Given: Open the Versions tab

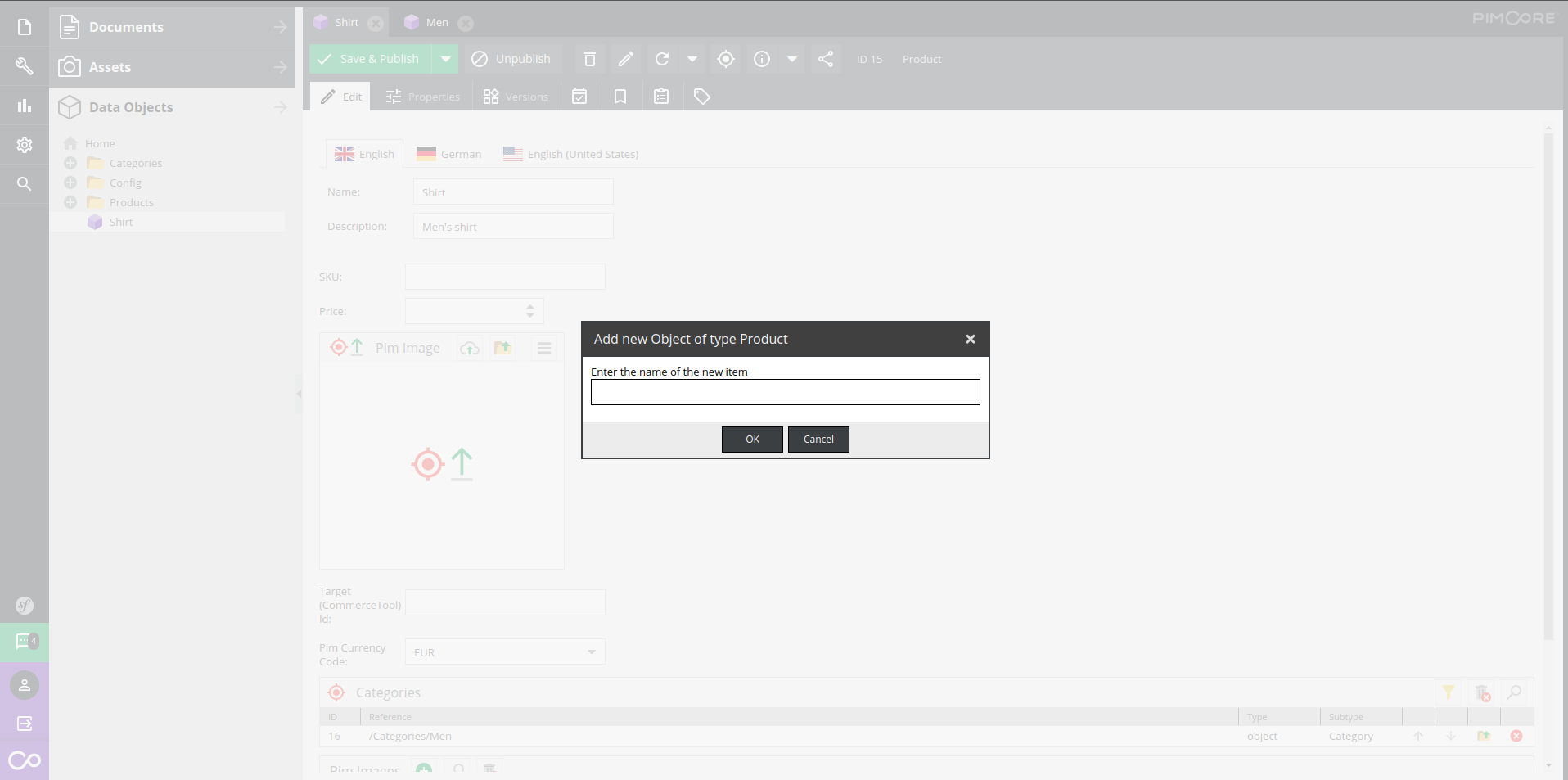Looking at the screenshot, I should click(516, 97).
